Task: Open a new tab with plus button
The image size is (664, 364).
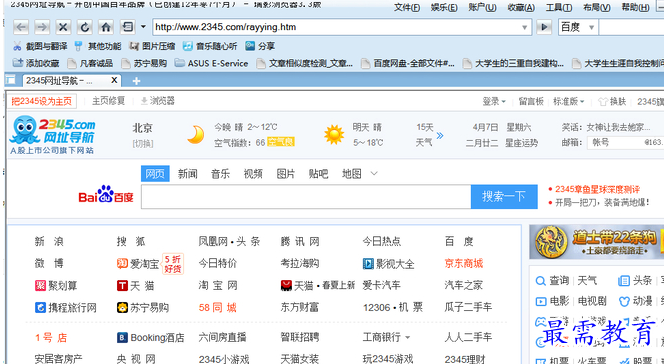Action: pyautogui.click(x=136, y=81)
